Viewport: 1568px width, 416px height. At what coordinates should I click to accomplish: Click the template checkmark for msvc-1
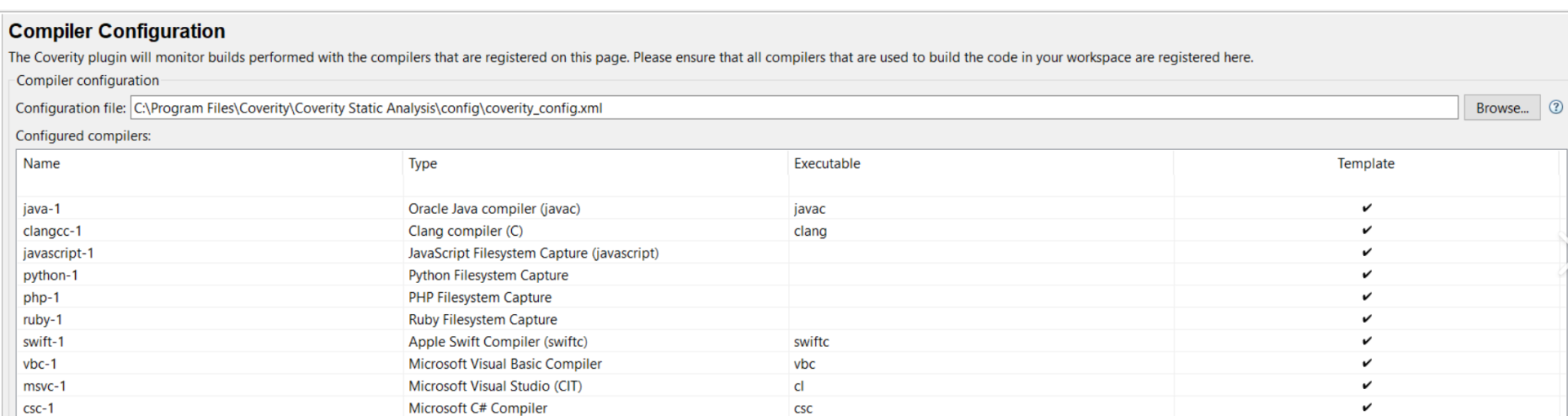[1366, 384]
